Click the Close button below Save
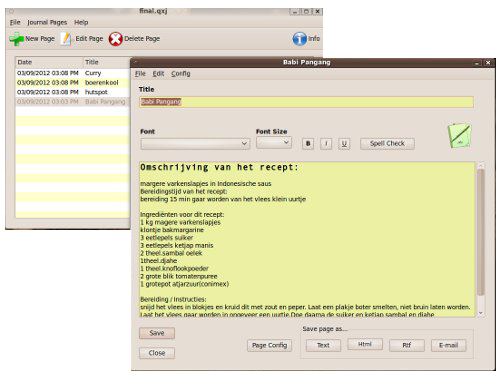Image resolution: width=500 pixels, height=381 pixels. pos(157,353)
